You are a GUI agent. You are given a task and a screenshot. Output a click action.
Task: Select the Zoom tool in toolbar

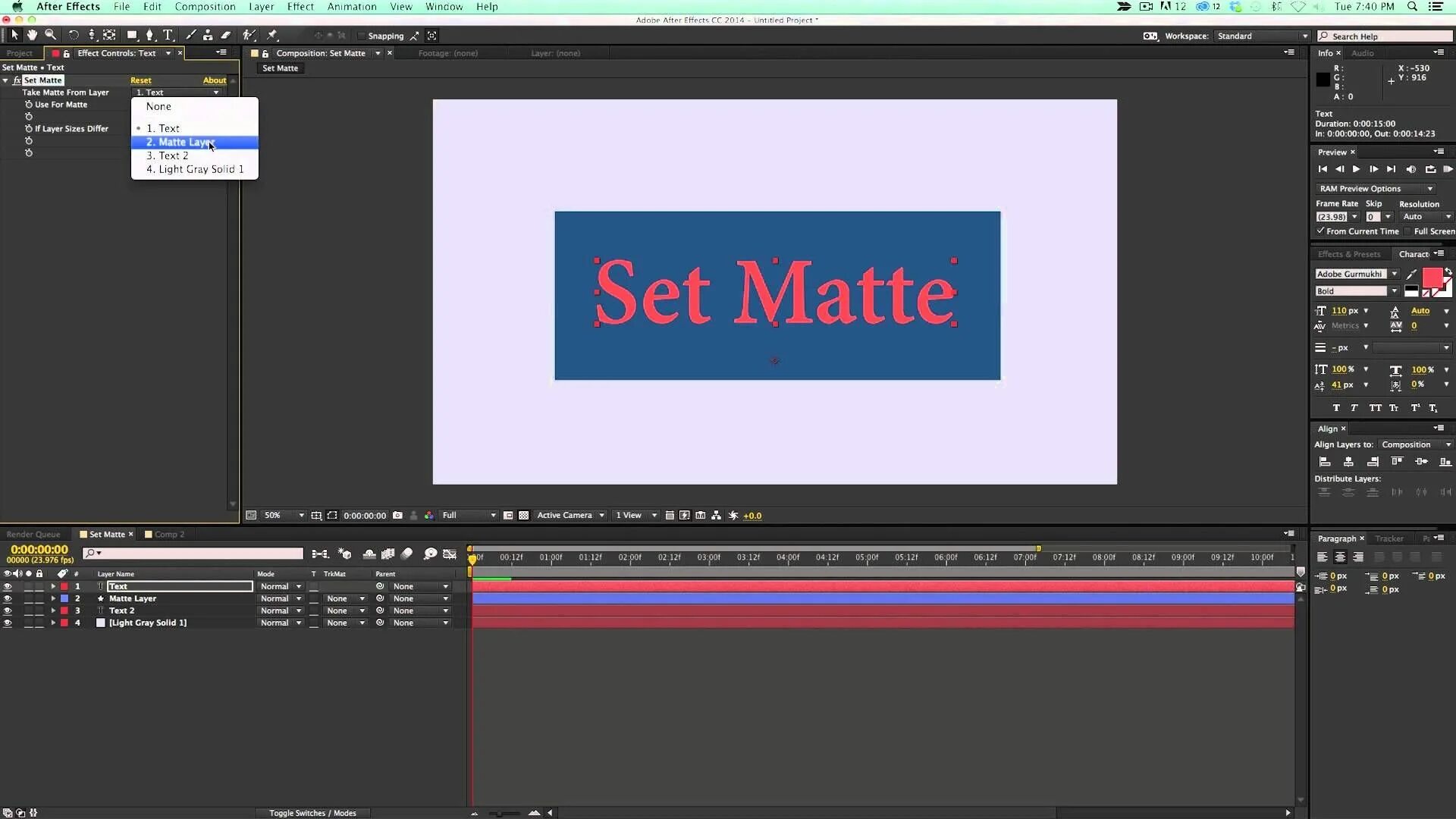click(50, 35)
